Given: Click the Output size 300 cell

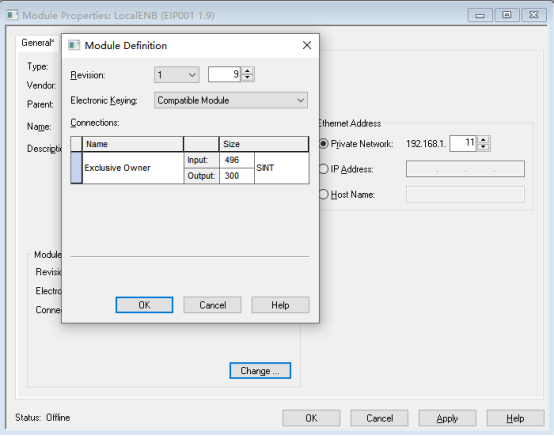Looking at the screenshot, I should (x=236, y=176).
